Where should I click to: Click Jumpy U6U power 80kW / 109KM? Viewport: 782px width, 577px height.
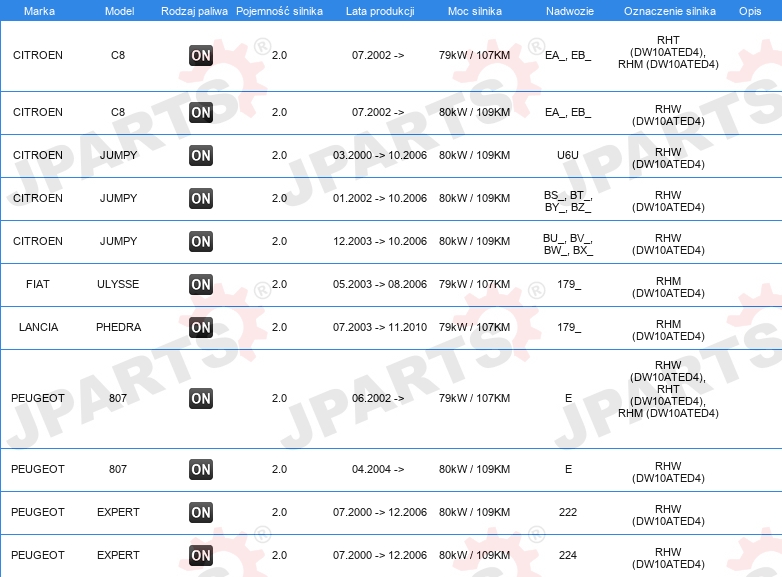click(474, 155)
